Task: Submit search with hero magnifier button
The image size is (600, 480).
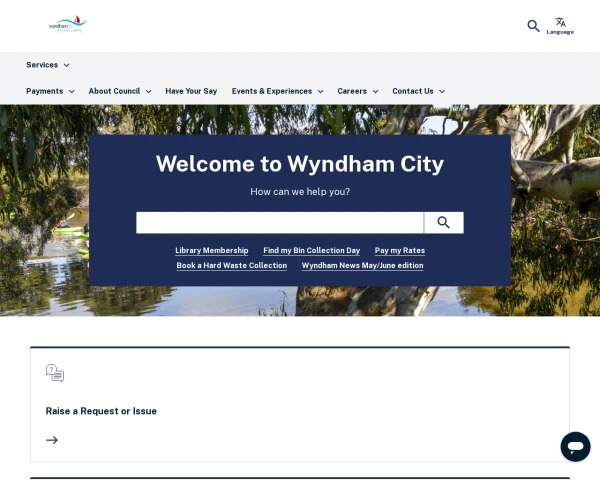Action: (x=443, y=222)
